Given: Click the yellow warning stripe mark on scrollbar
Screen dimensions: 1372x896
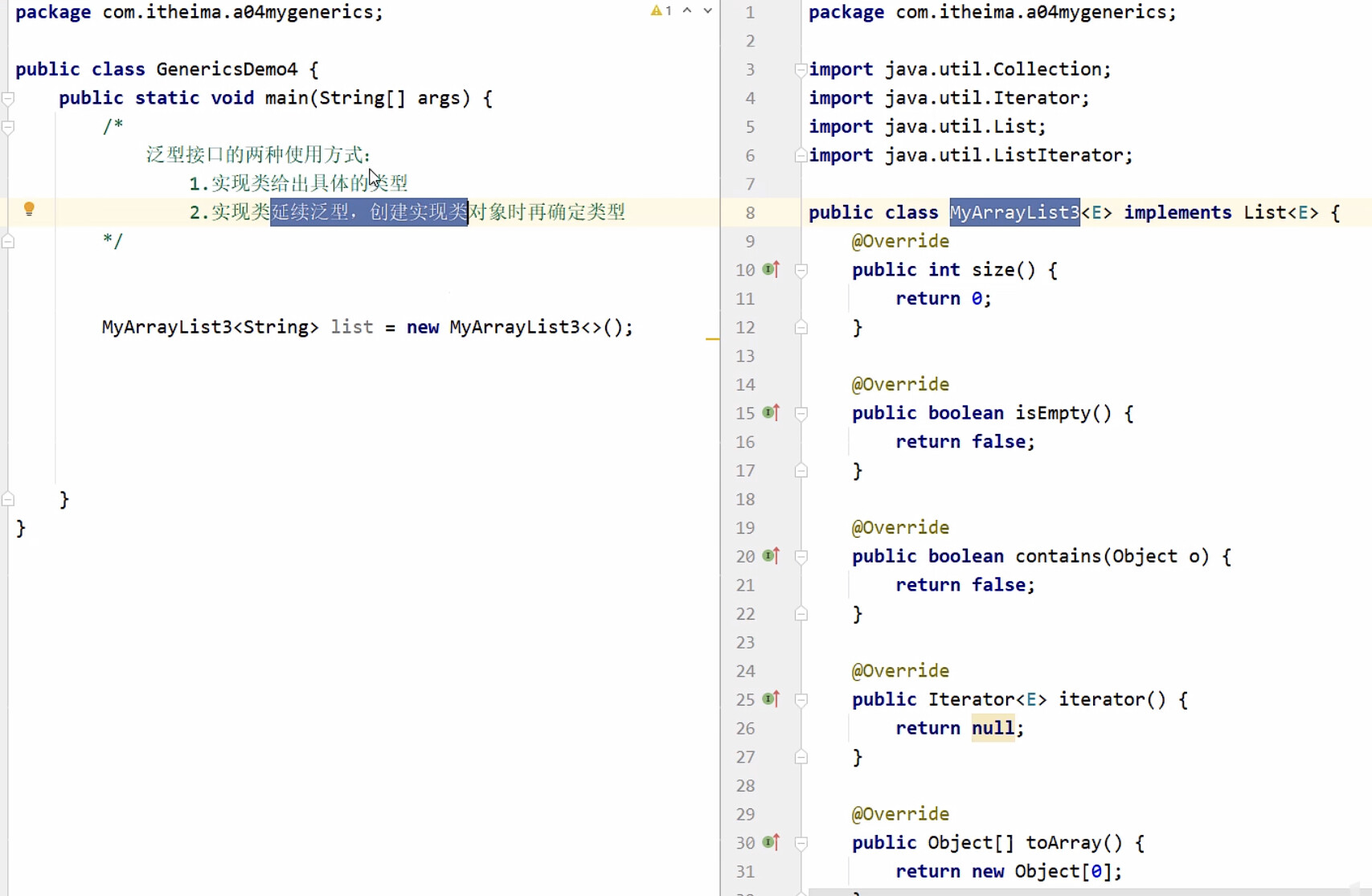Looking at the screenshot, I should (x=712, y=339).
